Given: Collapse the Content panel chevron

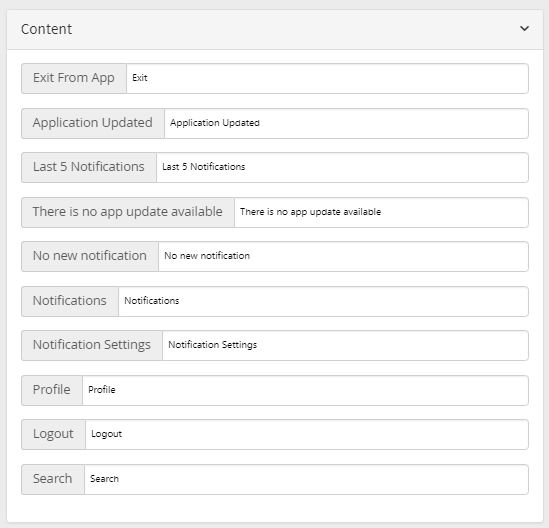Looking at the screenshot, I should [x=524, y=28].
